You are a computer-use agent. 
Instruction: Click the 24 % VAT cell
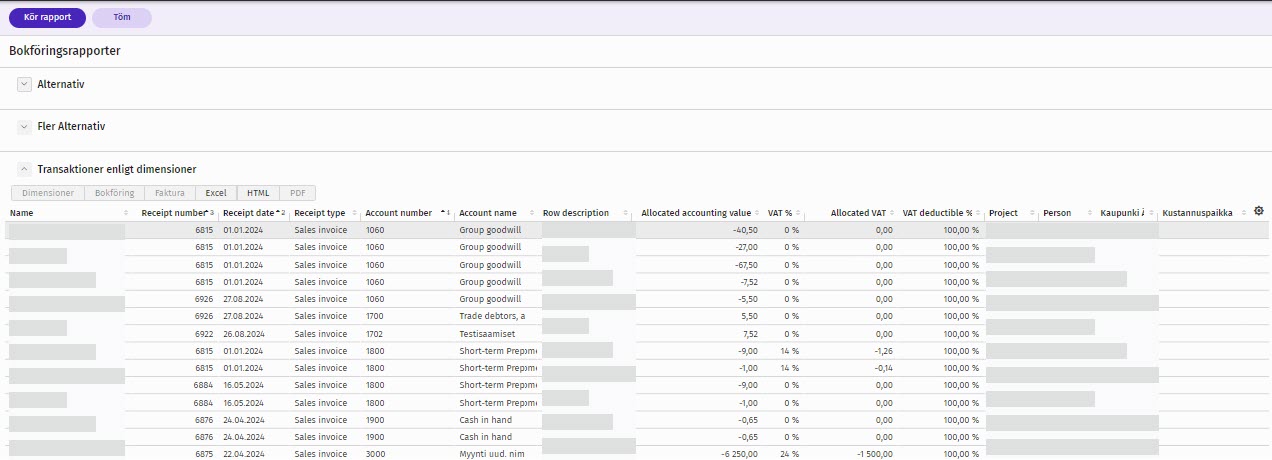(x=789, y=454)
